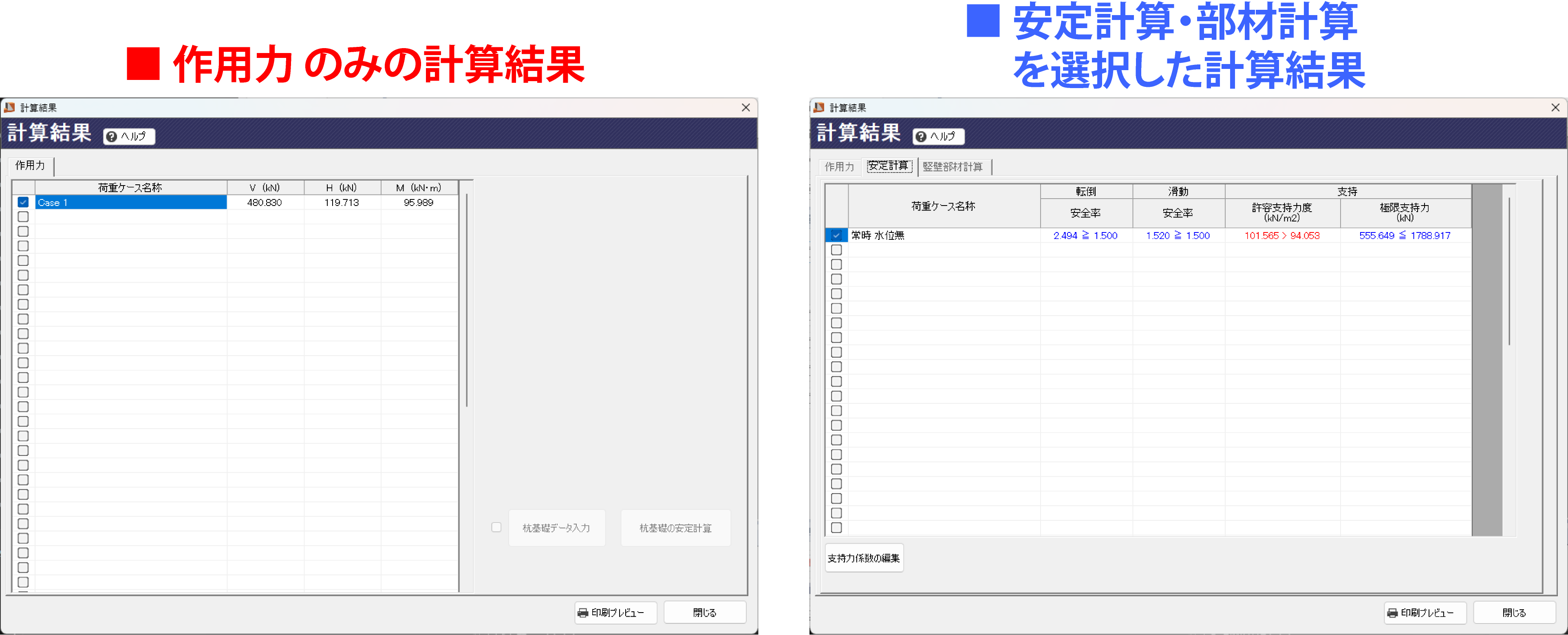Select the 作用力 tab in left dialog

coord(29,166)
